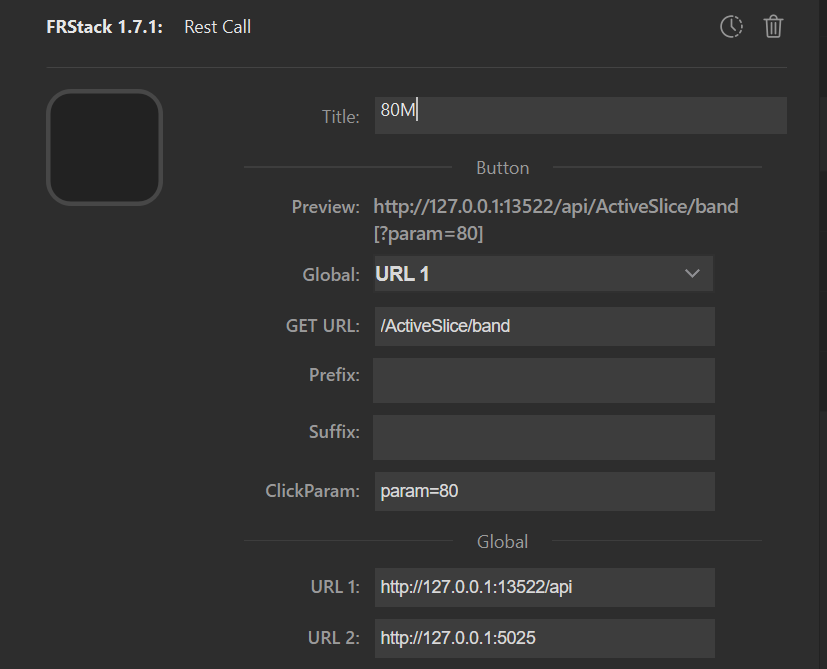
Task: Click the empty Suffix field
Action: tap(544, 437)
